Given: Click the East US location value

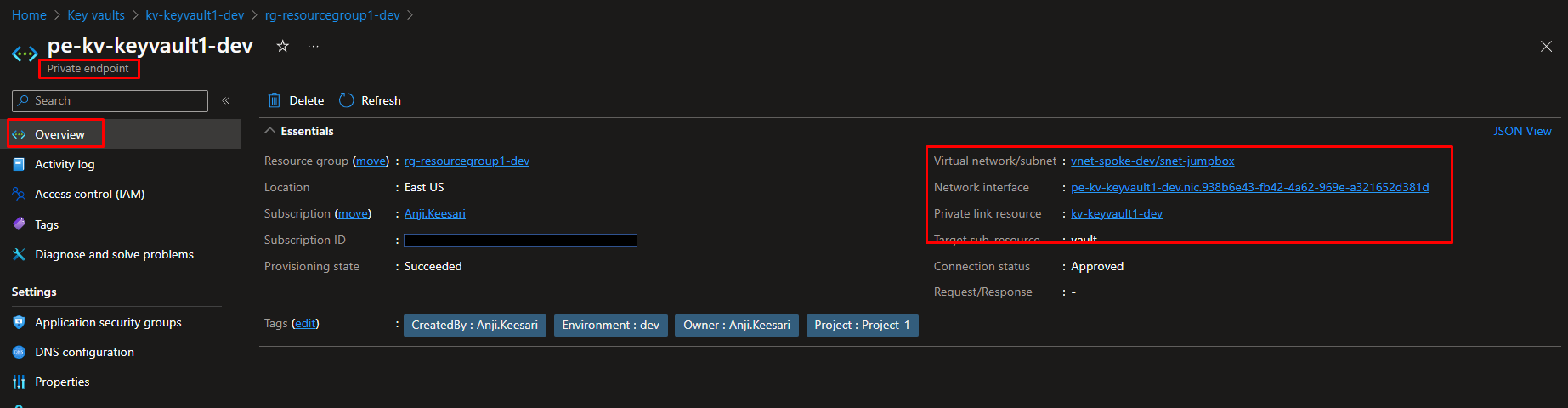Looking at the screenshot, I should (424, 187).
